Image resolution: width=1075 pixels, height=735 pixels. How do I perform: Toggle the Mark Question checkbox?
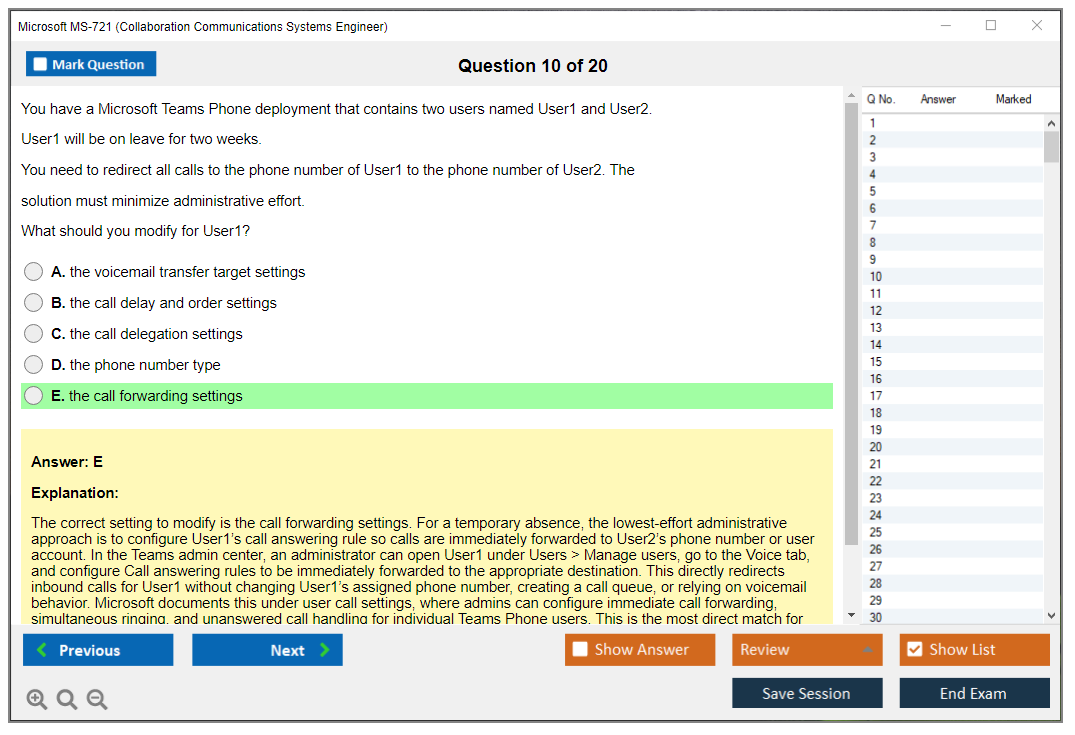click(40, 64)
